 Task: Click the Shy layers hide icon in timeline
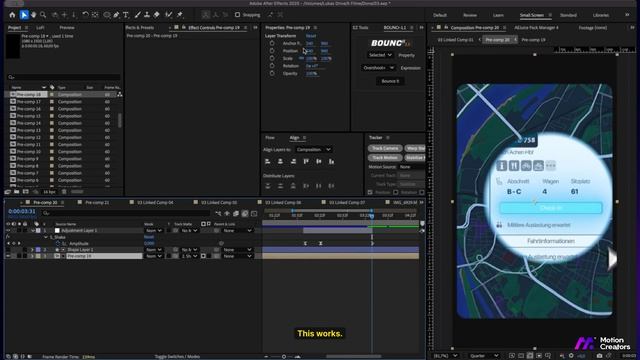click(x=227, y=213)
